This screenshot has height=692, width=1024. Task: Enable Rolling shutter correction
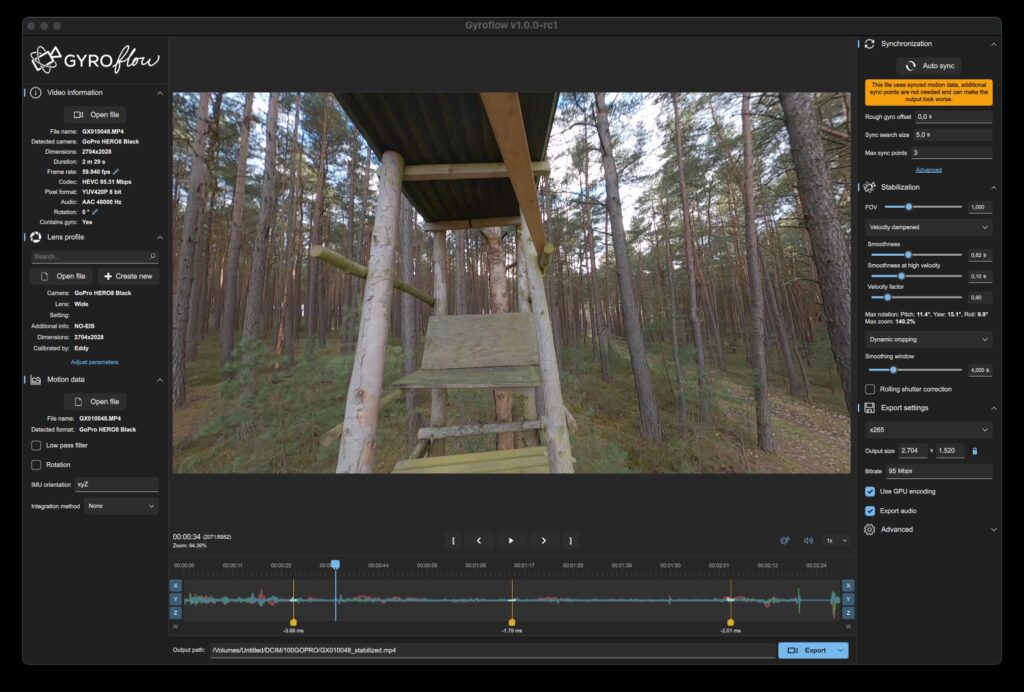click(870, 389)
